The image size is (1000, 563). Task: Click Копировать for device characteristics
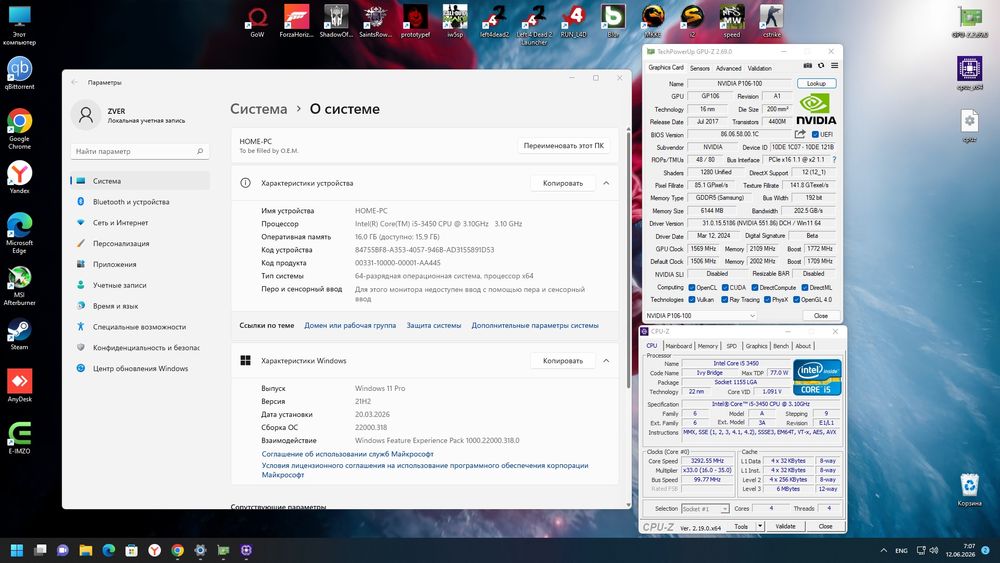tap(562, 183)
